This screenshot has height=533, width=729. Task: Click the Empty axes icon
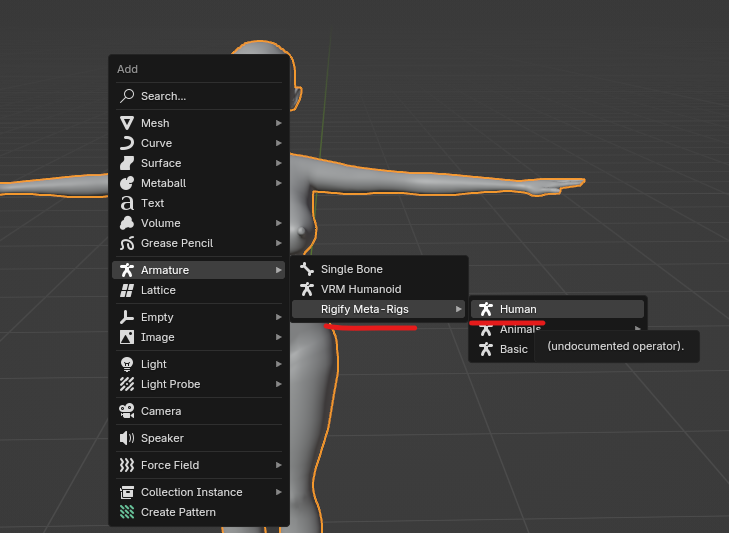coord(127,317)
